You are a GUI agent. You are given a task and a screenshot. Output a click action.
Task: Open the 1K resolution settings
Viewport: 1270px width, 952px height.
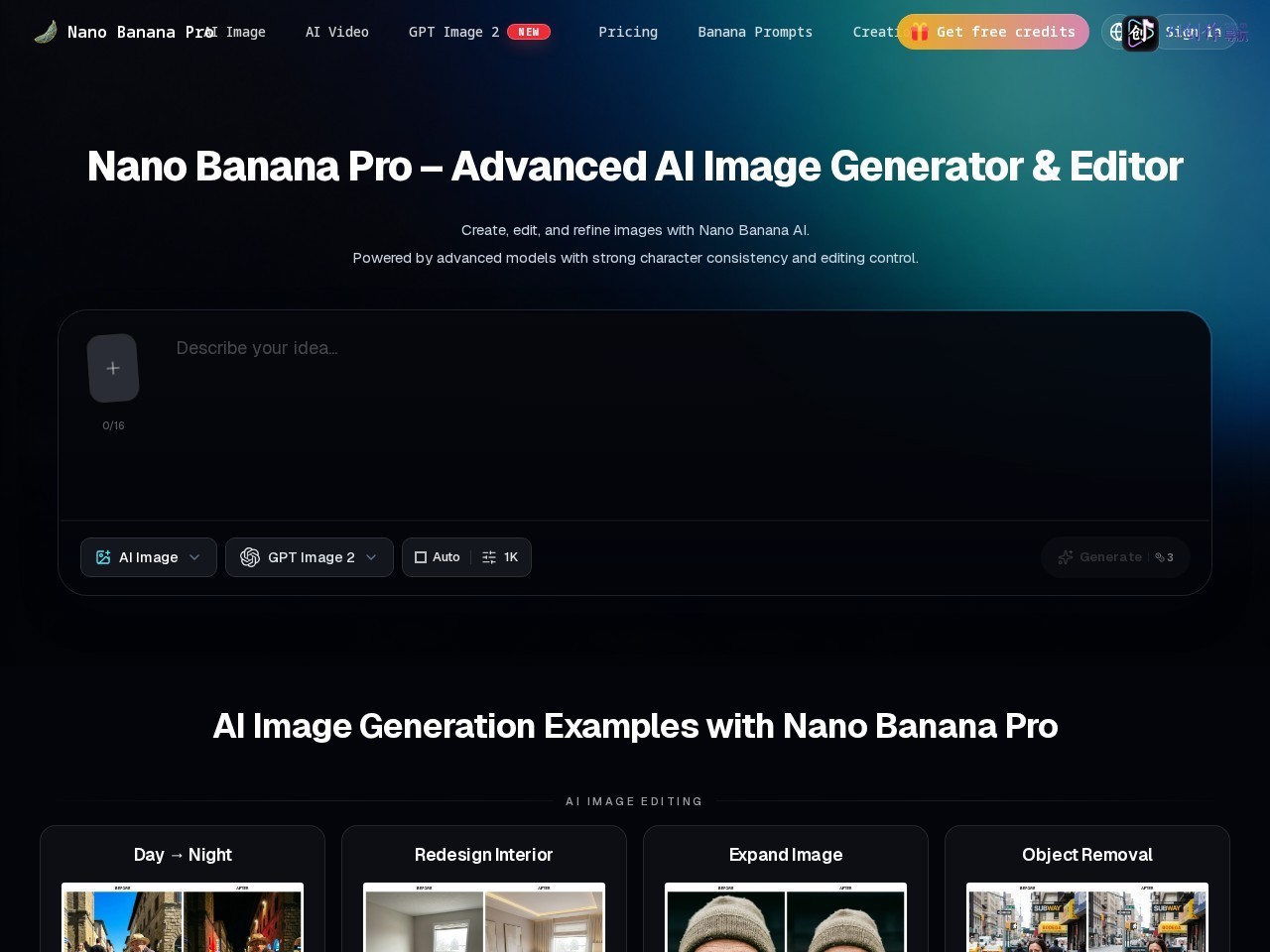tap(501, 557)
